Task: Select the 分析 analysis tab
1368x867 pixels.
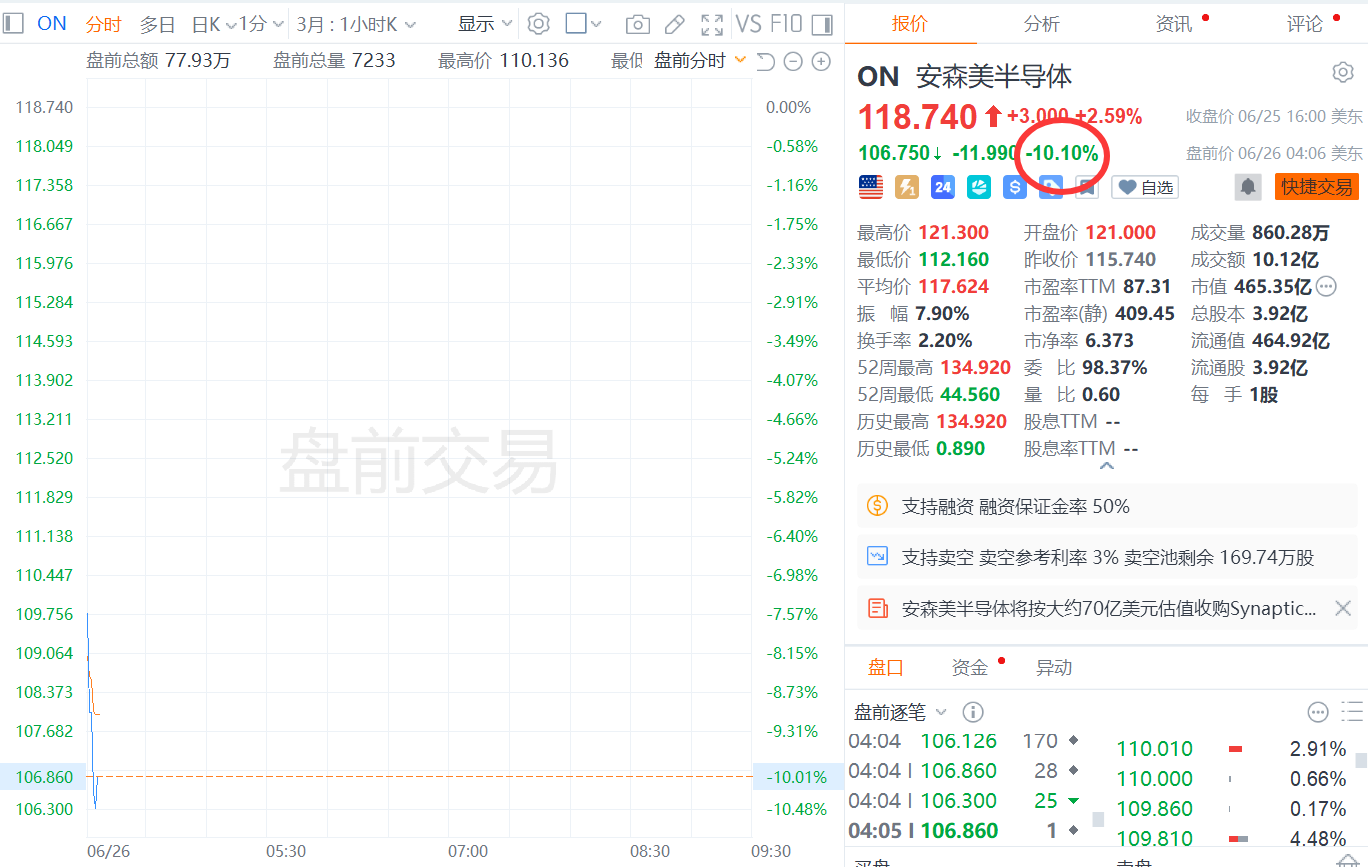Action: coord(1042,24)
